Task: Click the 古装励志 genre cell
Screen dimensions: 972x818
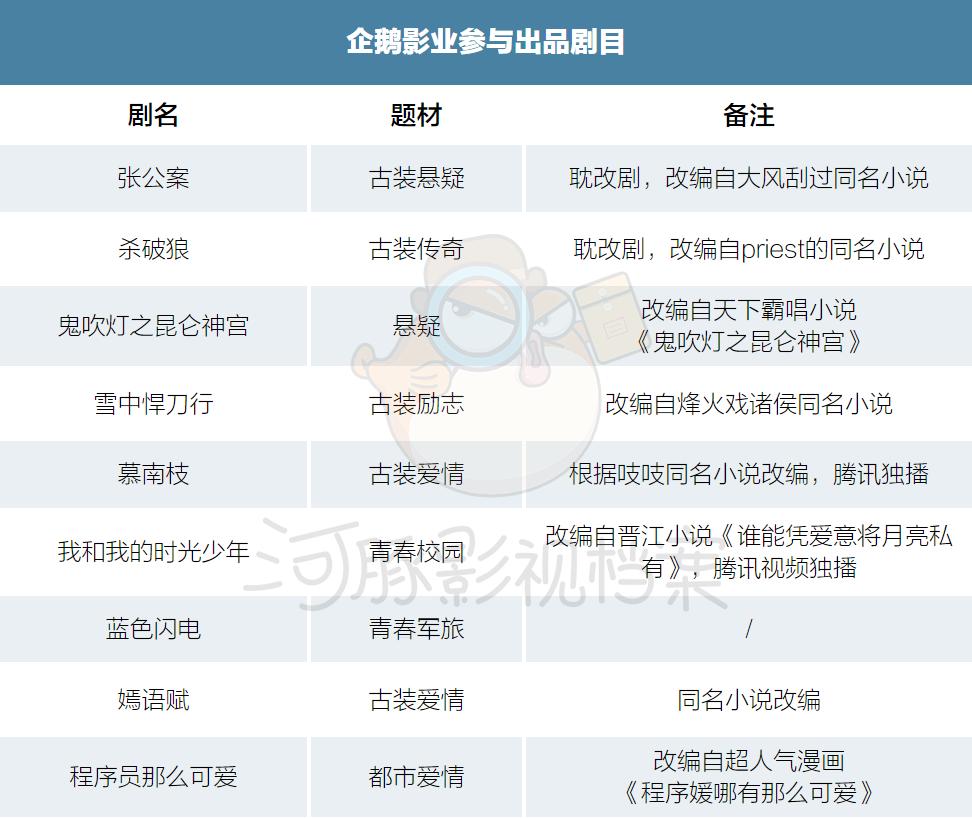Action: [416, 404]
